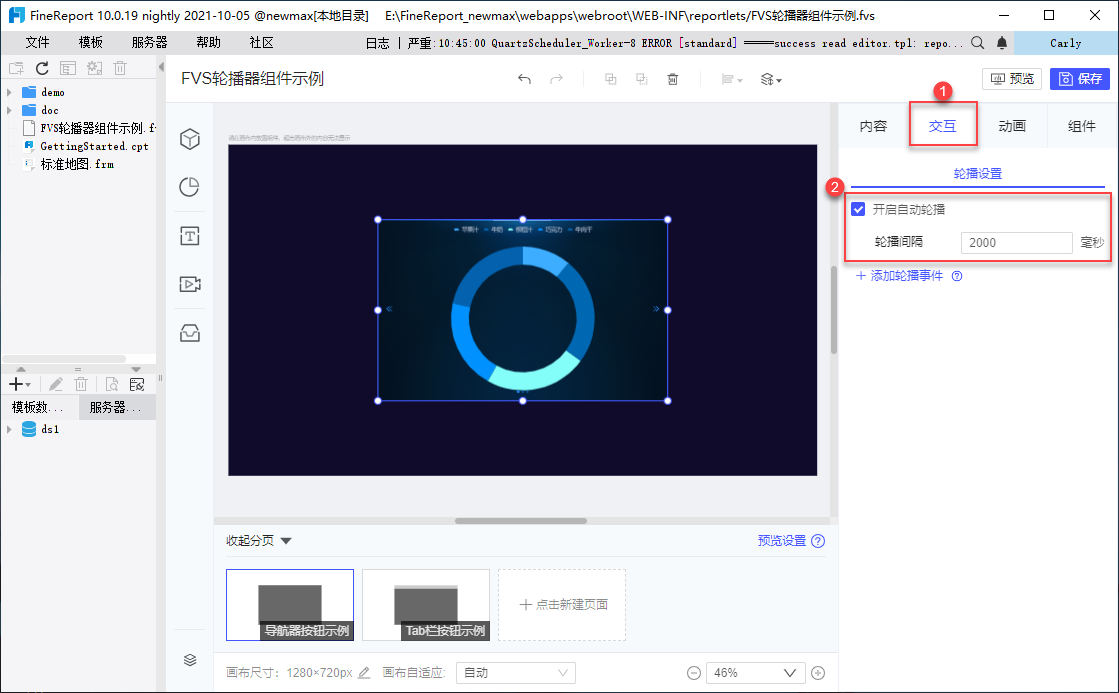Select the text component icon

pyautogui.click(x=190, y=236)
